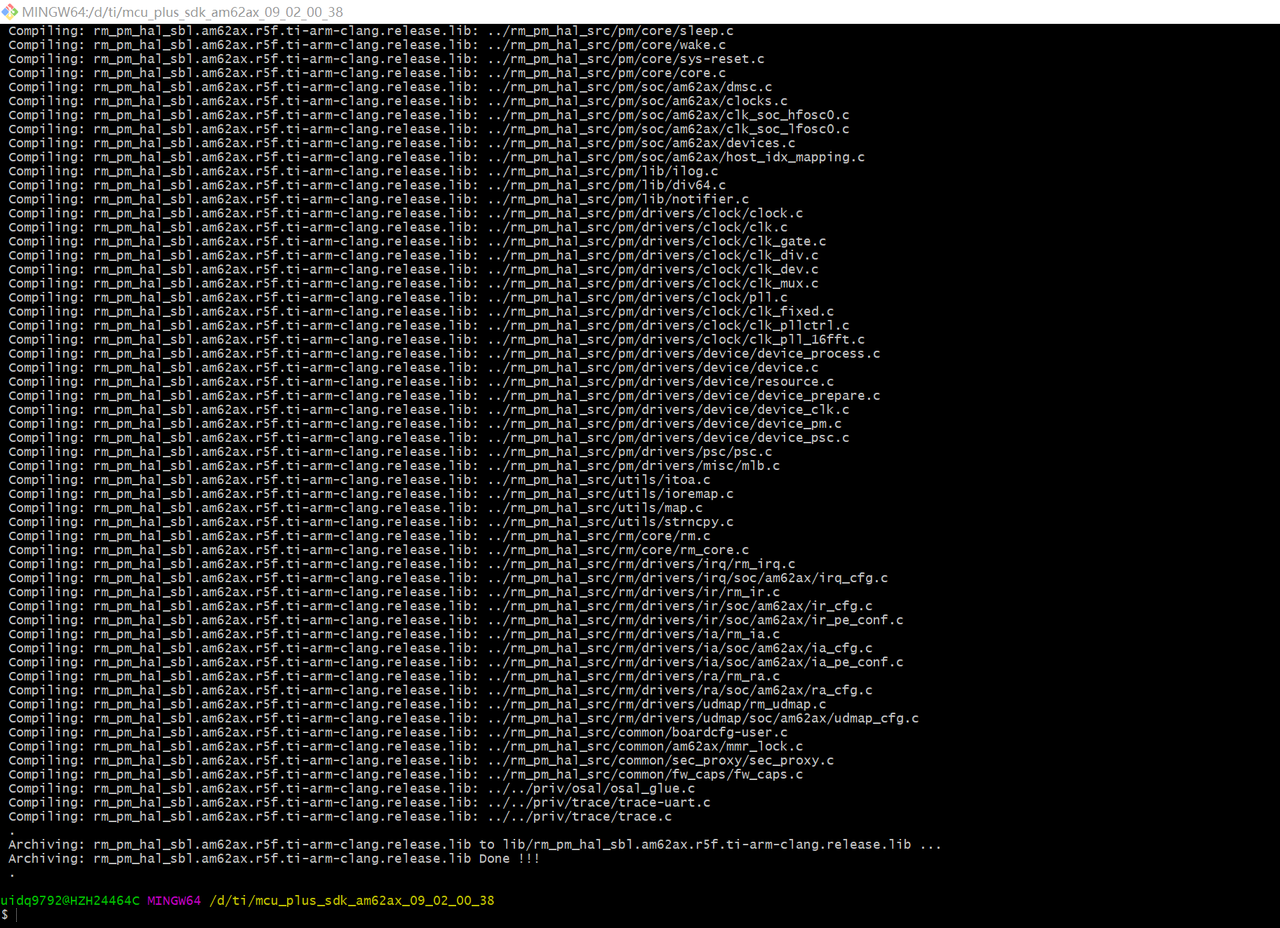
Task: Click the line compiling clk_dev.c
Action: pos(413,269)
